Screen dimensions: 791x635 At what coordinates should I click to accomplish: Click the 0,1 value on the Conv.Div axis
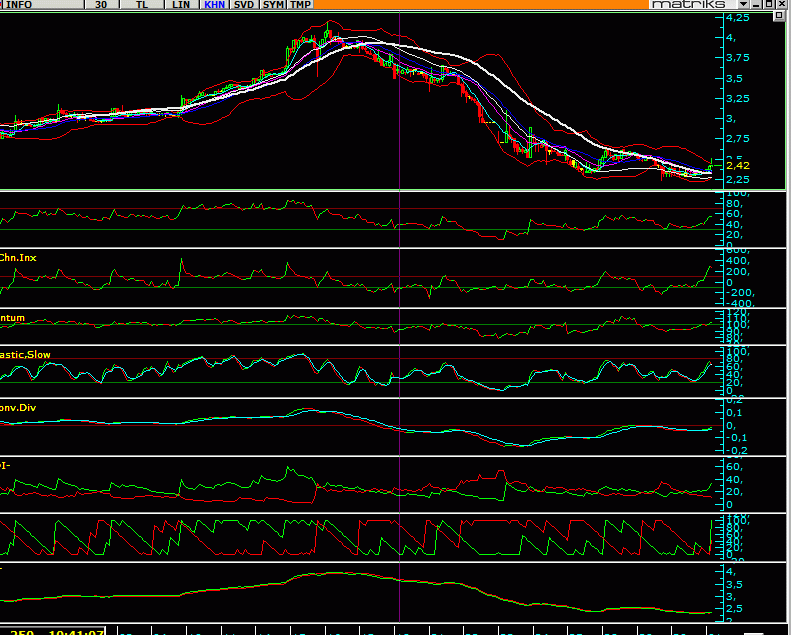(734, 413)
